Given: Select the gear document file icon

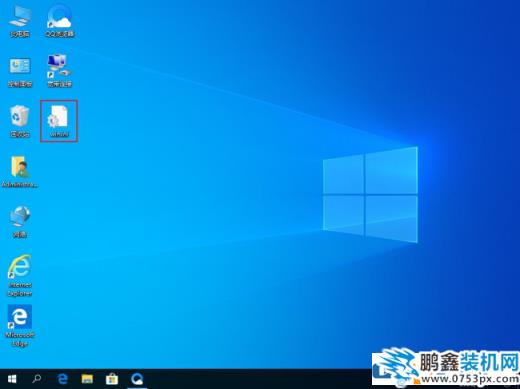Looking at the screenshot, I should (59, 121).
